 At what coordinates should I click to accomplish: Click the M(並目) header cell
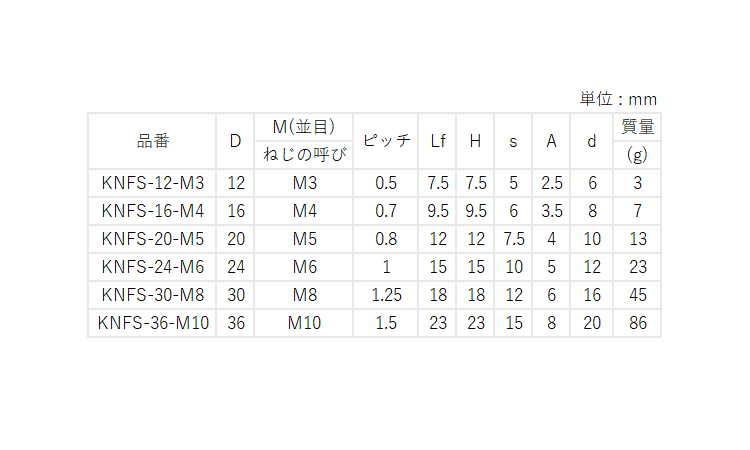pos(304,127)
